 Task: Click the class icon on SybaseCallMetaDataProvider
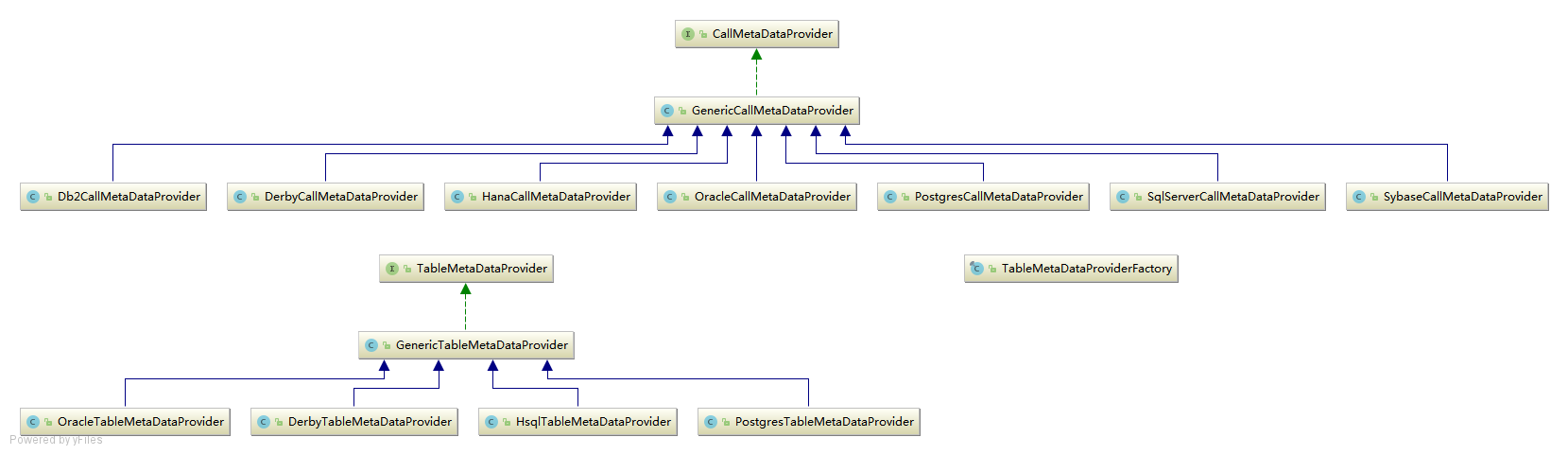(1359, 197)
